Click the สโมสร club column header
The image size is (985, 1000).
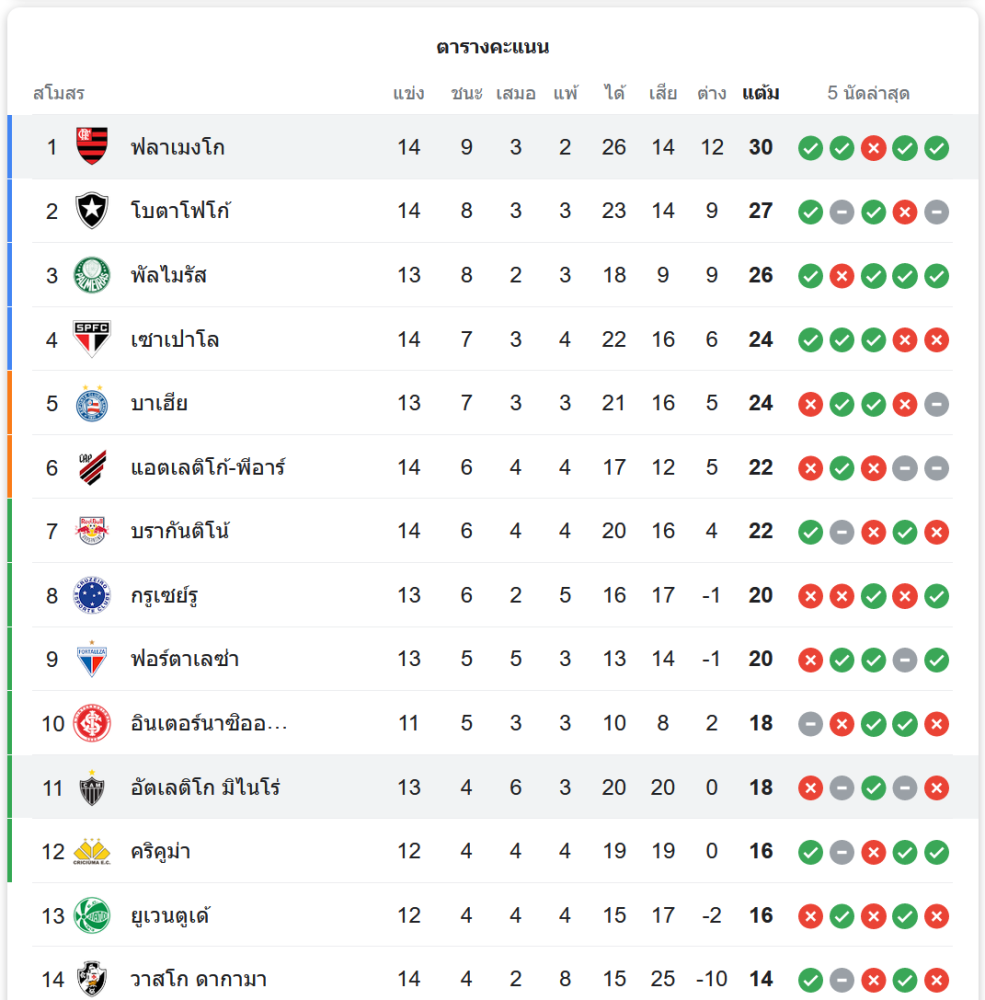tap(58, 94)
